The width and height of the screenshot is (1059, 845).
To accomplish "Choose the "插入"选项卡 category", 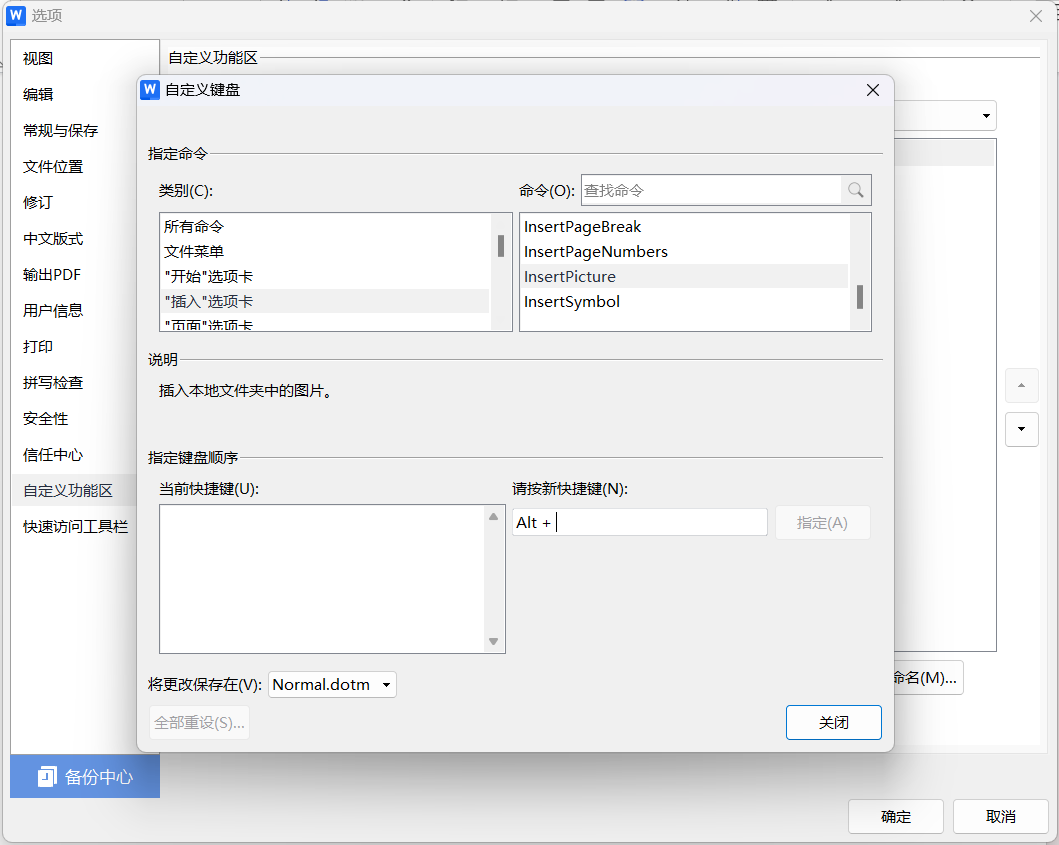I will tap(325, 301).
